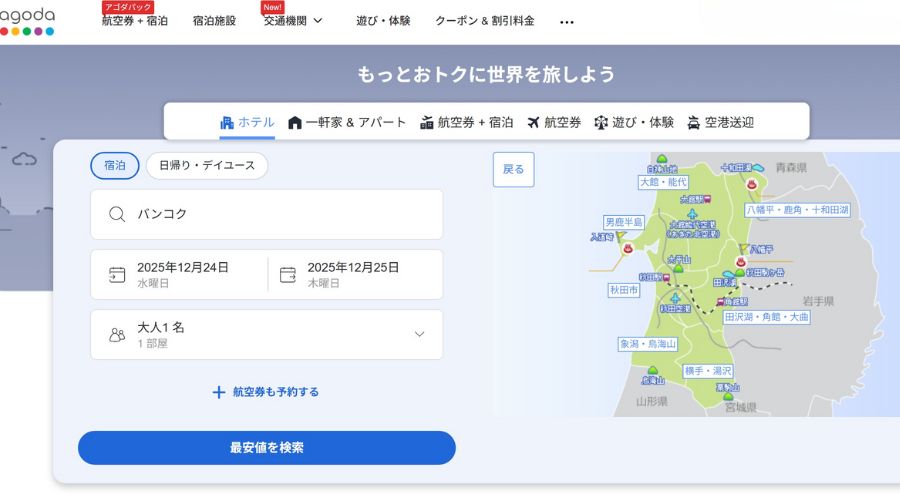Click the ホテル tab building icon
The height and width of the screenshot is (500, 900).
(227, 122)
